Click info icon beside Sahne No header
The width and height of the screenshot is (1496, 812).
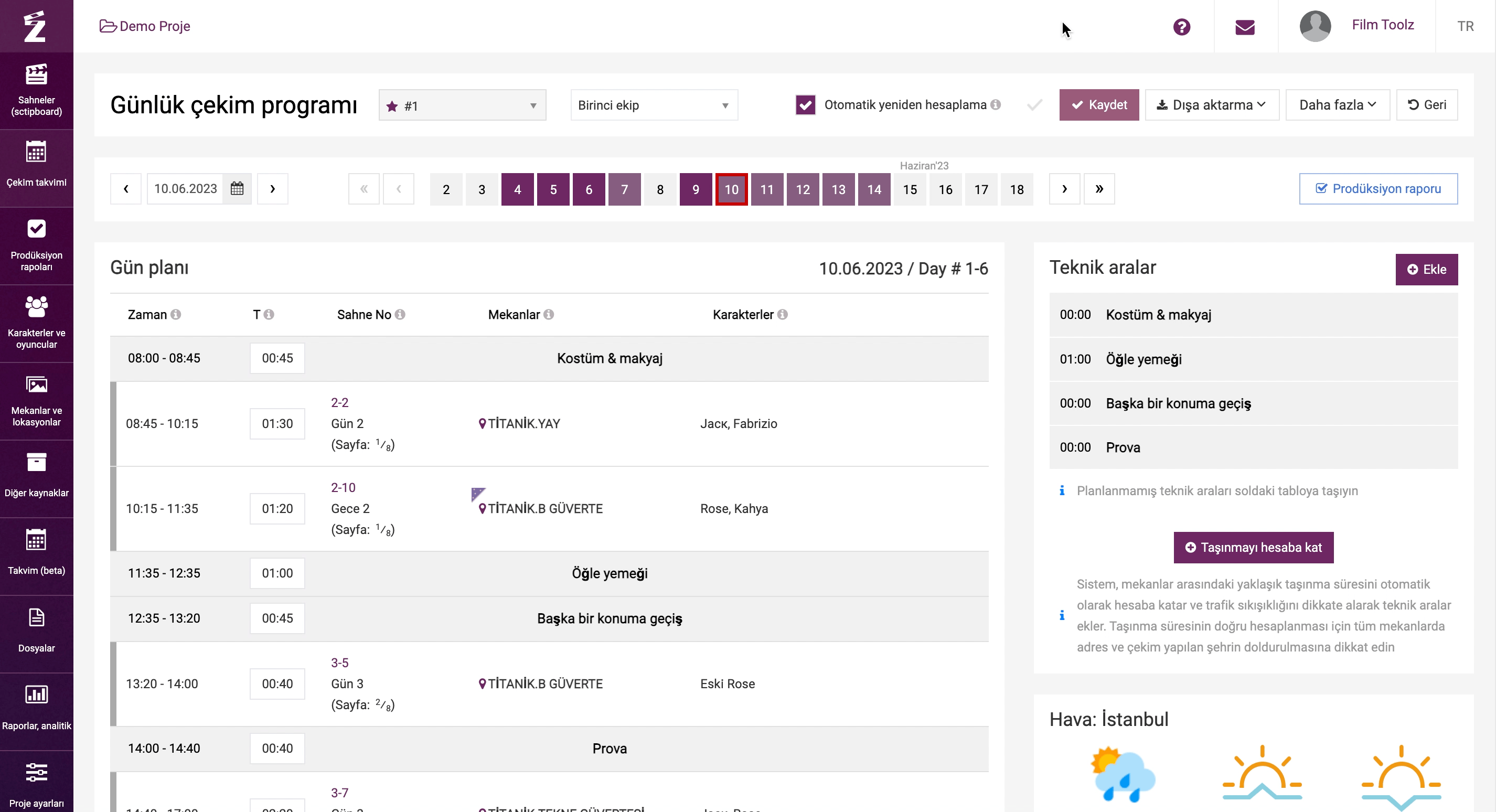(x=400, y=314)
